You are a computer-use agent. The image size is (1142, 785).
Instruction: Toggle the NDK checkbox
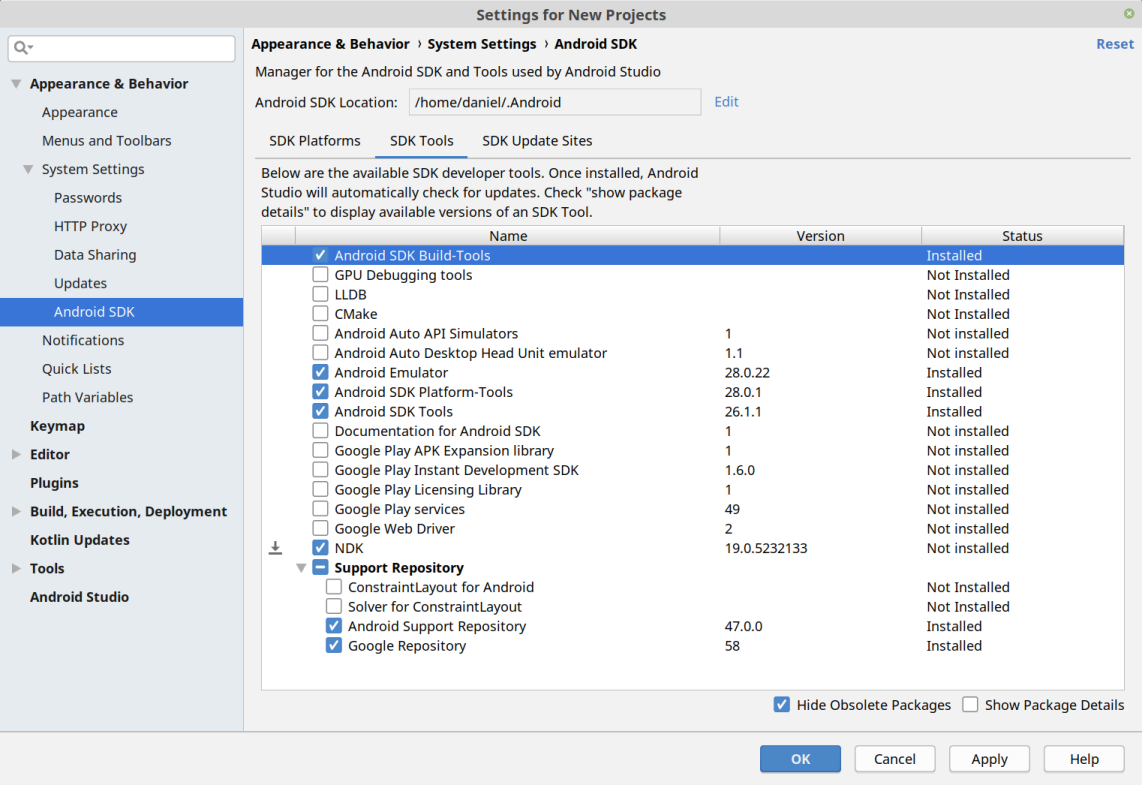(x=320, y=548)
